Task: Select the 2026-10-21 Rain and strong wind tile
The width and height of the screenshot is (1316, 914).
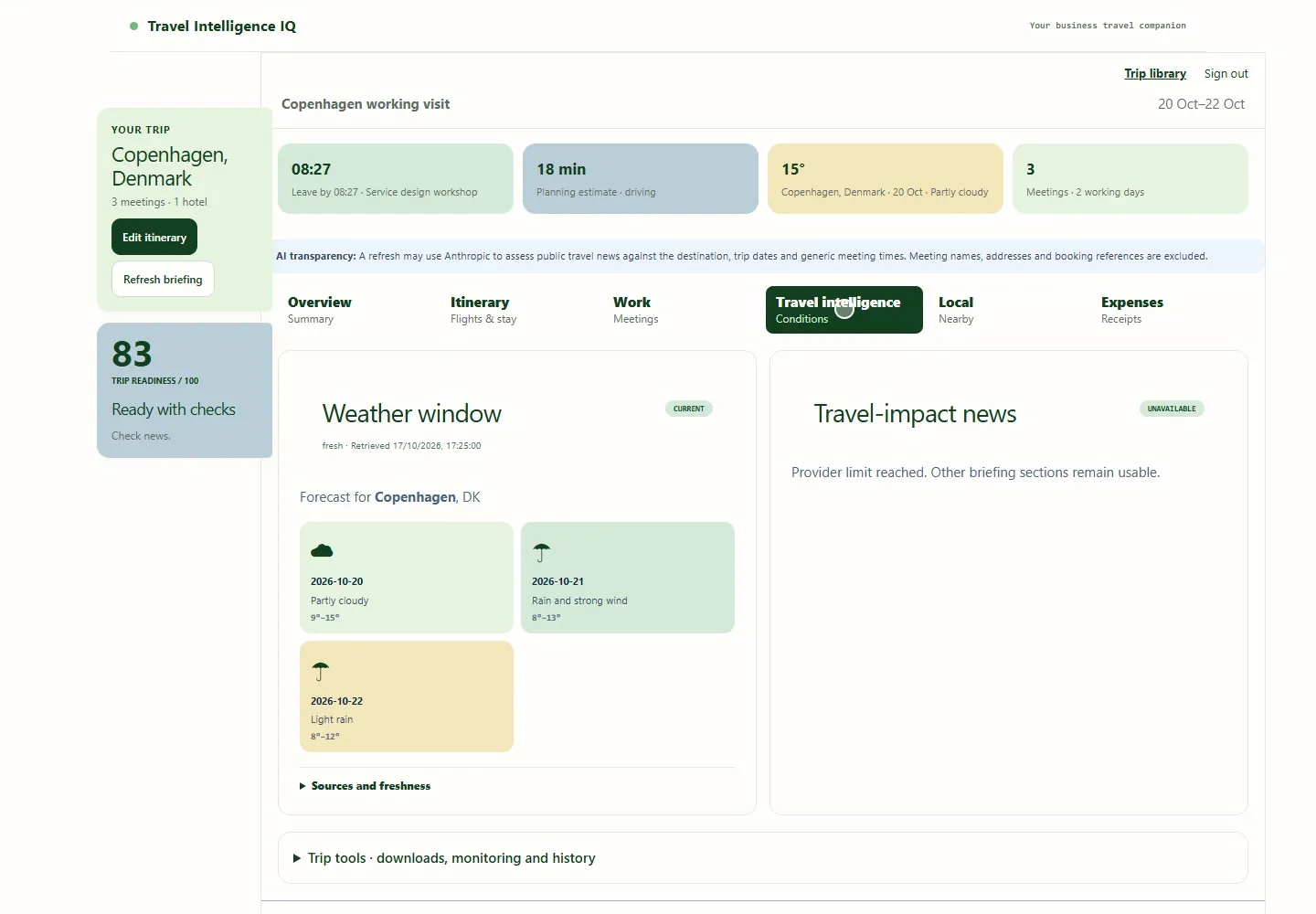Action: 628,578
